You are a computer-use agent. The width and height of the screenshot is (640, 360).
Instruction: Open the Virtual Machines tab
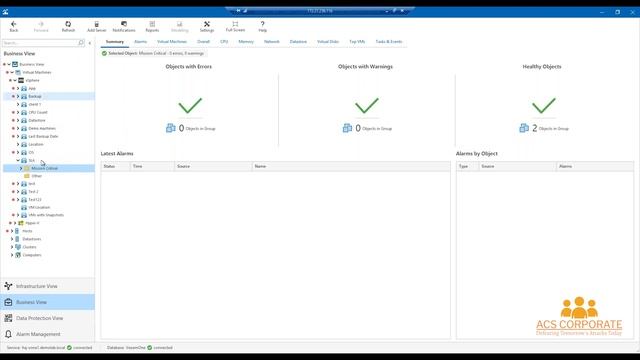tap(172, 42)
